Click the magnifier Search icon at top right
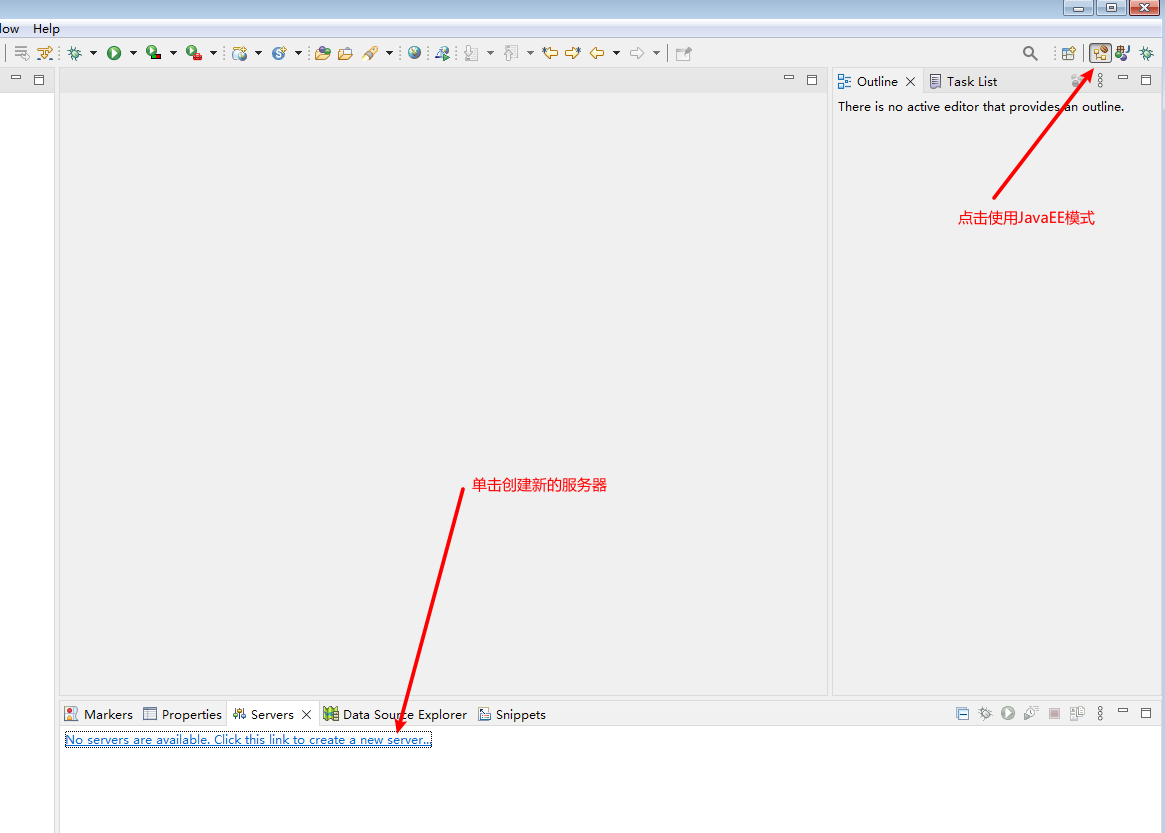Image resolution: width=1165 pixels, height=833 pixels. click(1030, 53)
